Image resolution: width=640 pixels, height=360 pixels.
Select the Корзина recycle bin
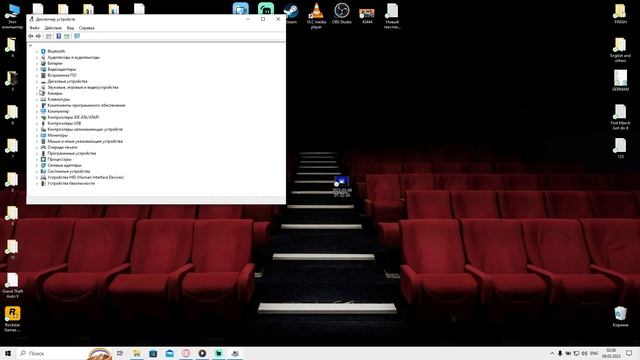pyautogui.click(x=620, y=316)
